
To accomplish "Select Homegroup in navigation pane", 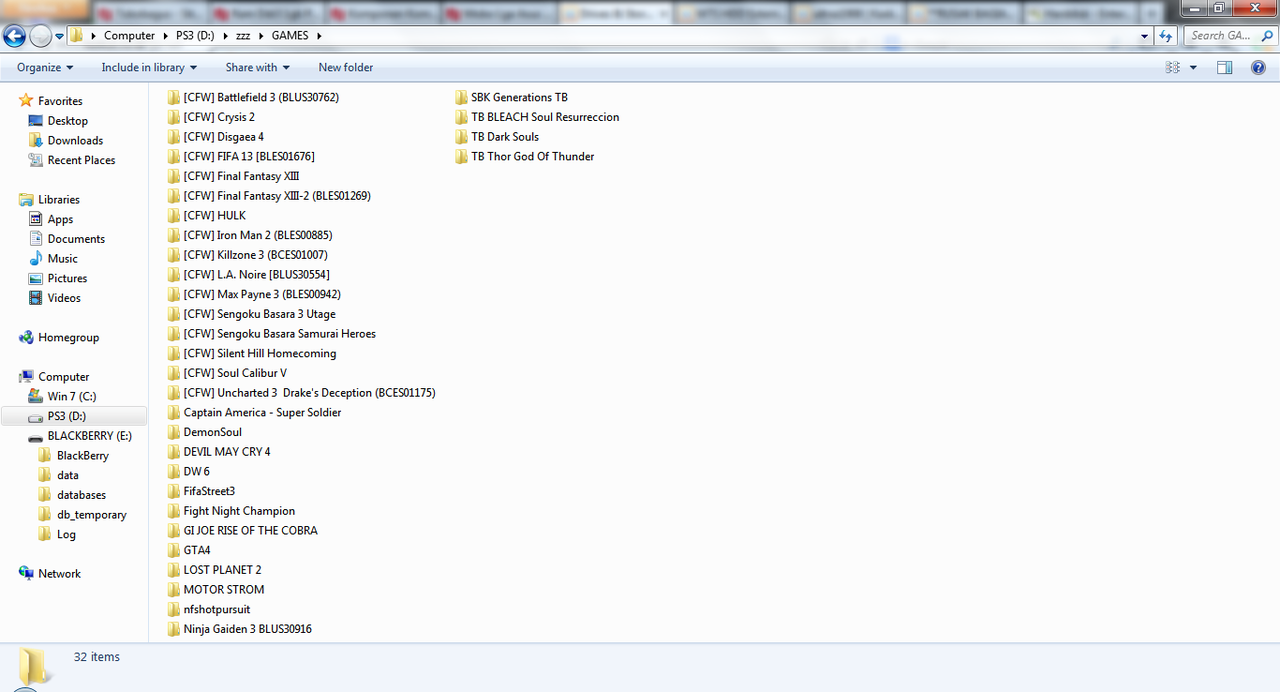I will pos(68,338).
